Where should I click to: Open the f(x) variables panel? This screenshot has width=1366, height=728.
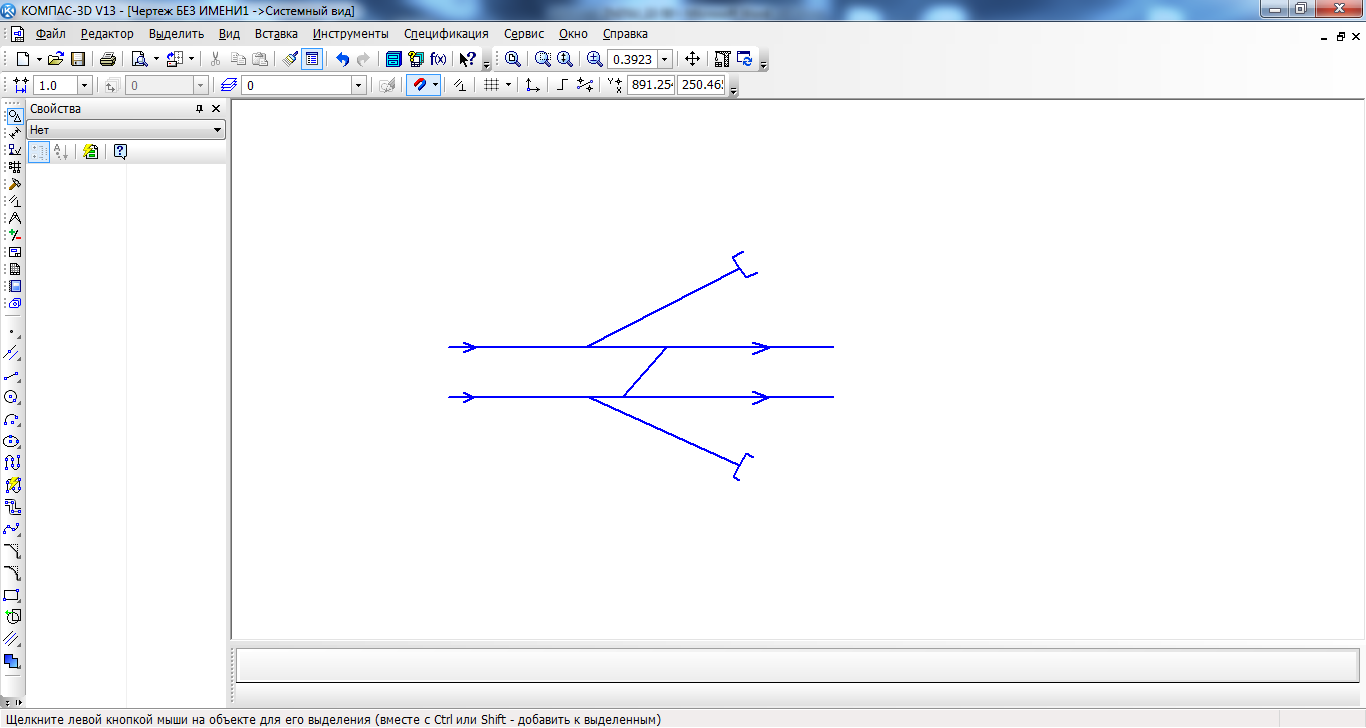click(438, 59)
